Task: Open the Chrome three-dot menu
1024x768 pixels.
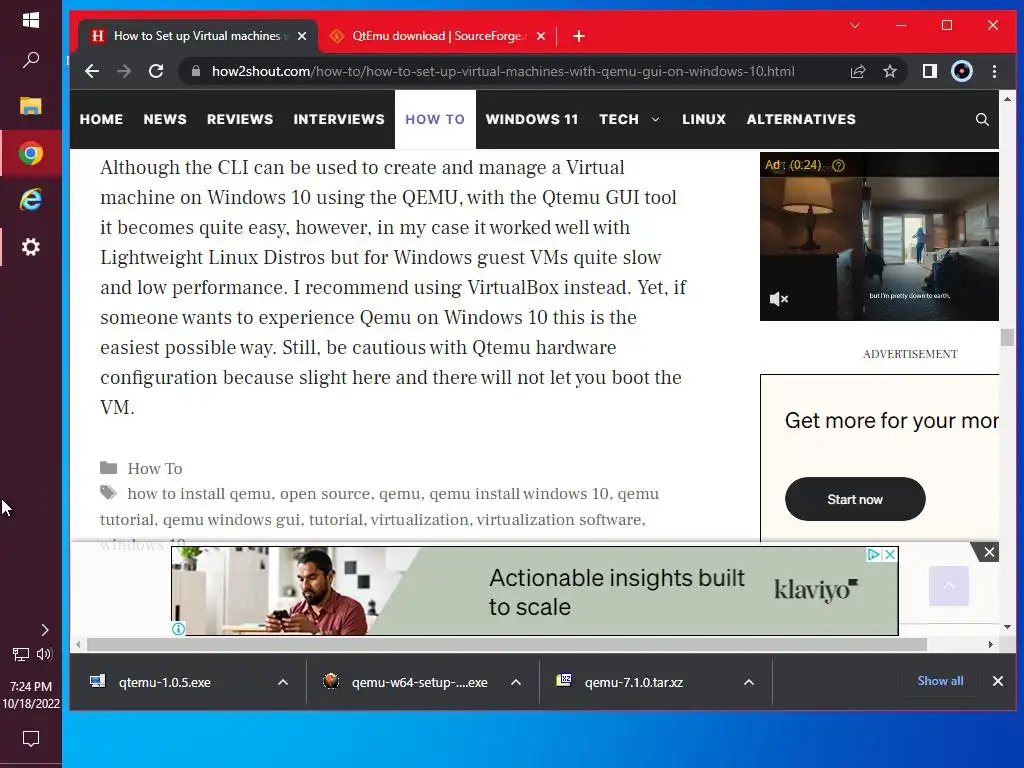Action: click(x=994, y=71)
